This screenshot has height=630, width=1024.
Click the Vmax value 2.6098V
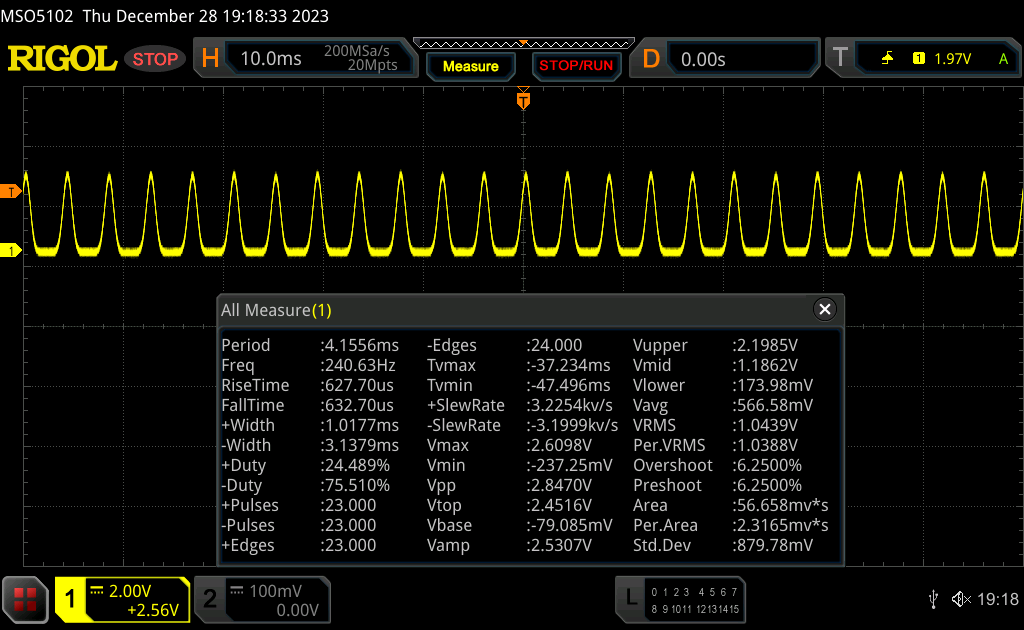pyautogui.click(x=559, y=445)
